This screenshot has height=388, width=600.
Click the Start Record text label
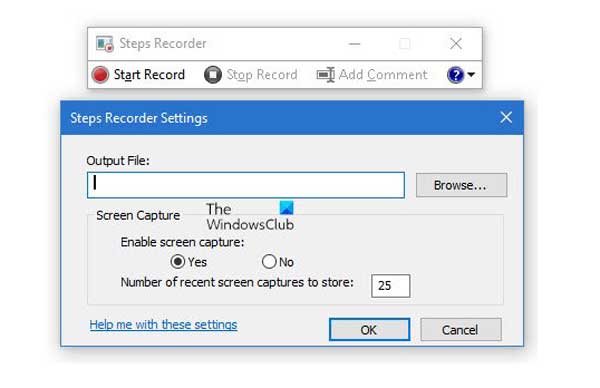149,74
